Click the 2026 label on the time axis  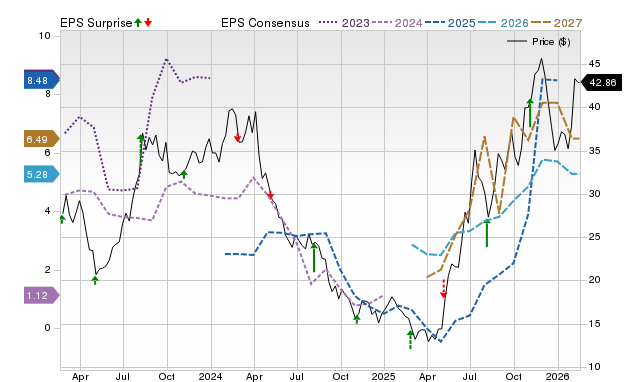(x=558, y=376)
